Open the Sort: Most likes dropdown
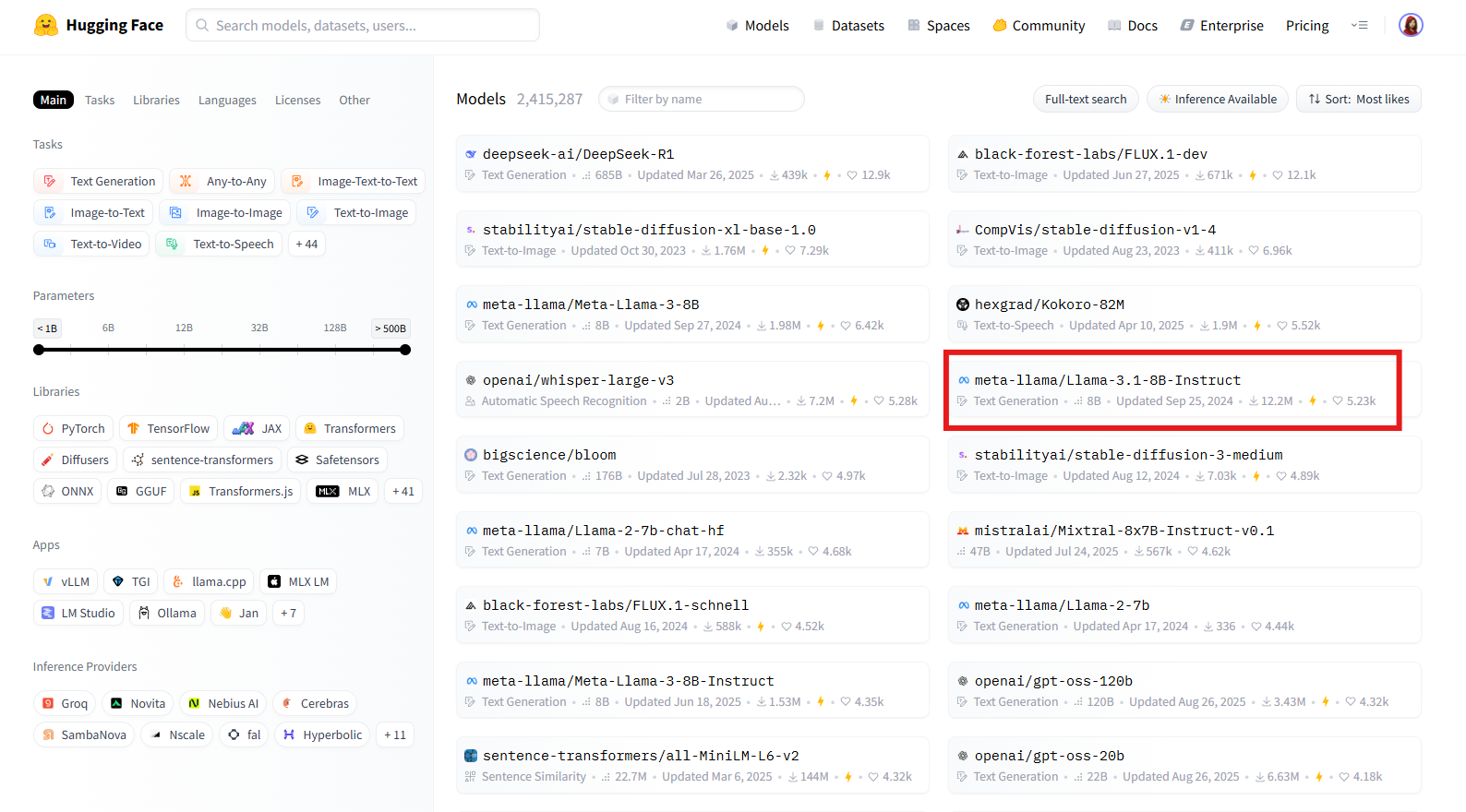The height and width of the screenshot is (812, 1466). click(x=1359, y=99)
